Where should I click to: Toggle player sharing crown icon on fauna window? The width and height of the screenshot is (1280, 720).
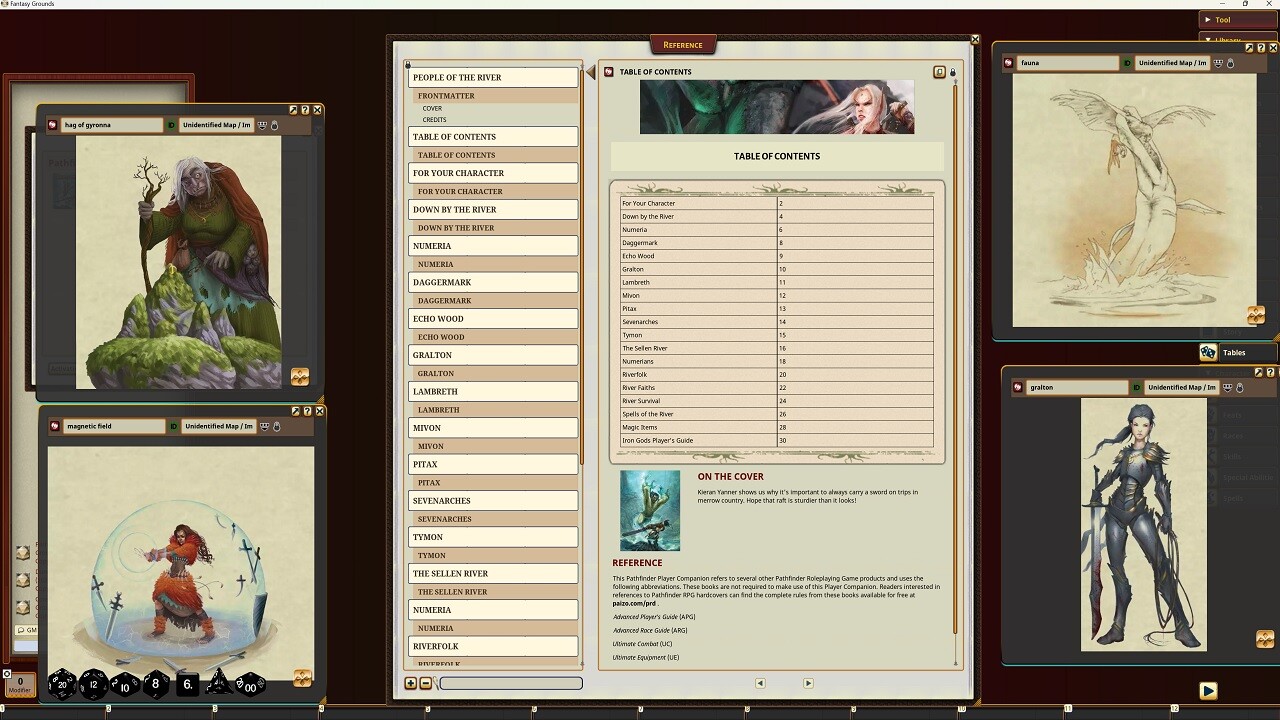pyautogui.click(x=1218, y=62)
